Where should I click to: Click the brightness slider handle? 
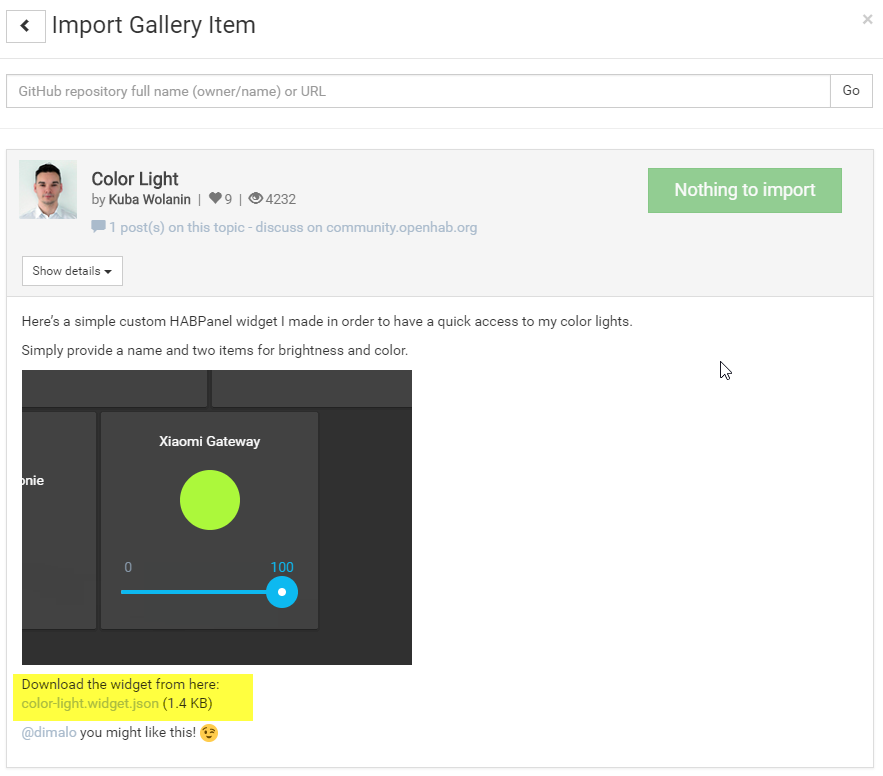coord(282,592)
